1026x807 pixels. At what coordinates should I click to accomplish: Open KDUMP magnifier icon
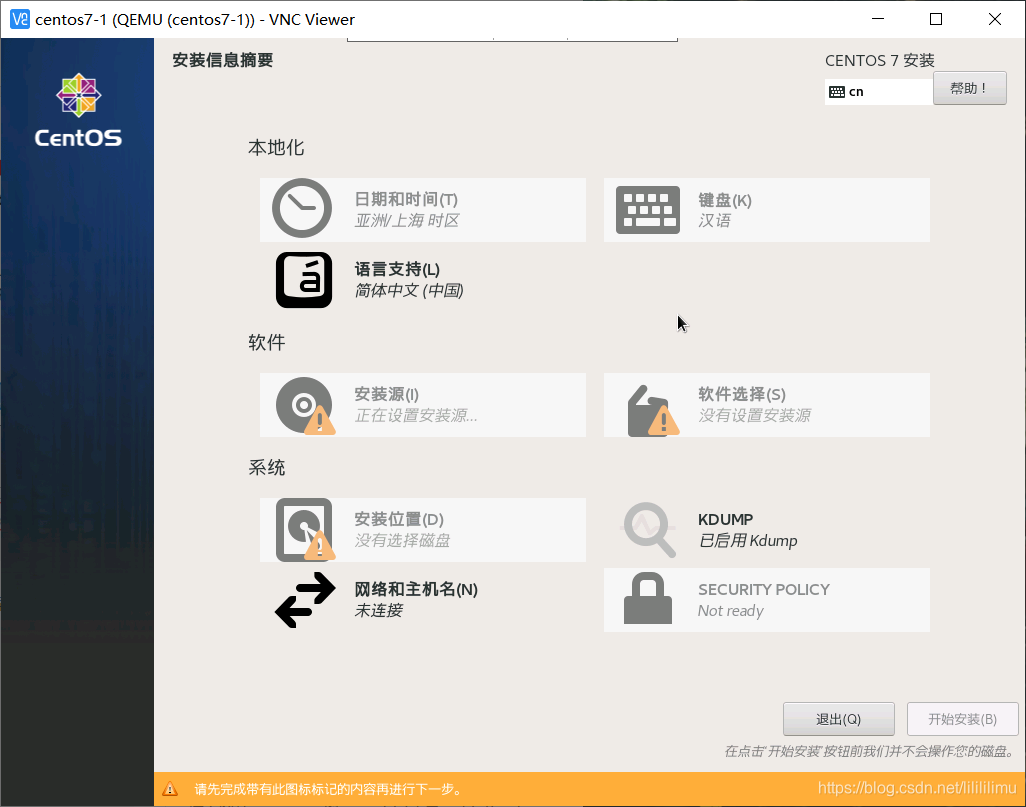pos(649,529)
